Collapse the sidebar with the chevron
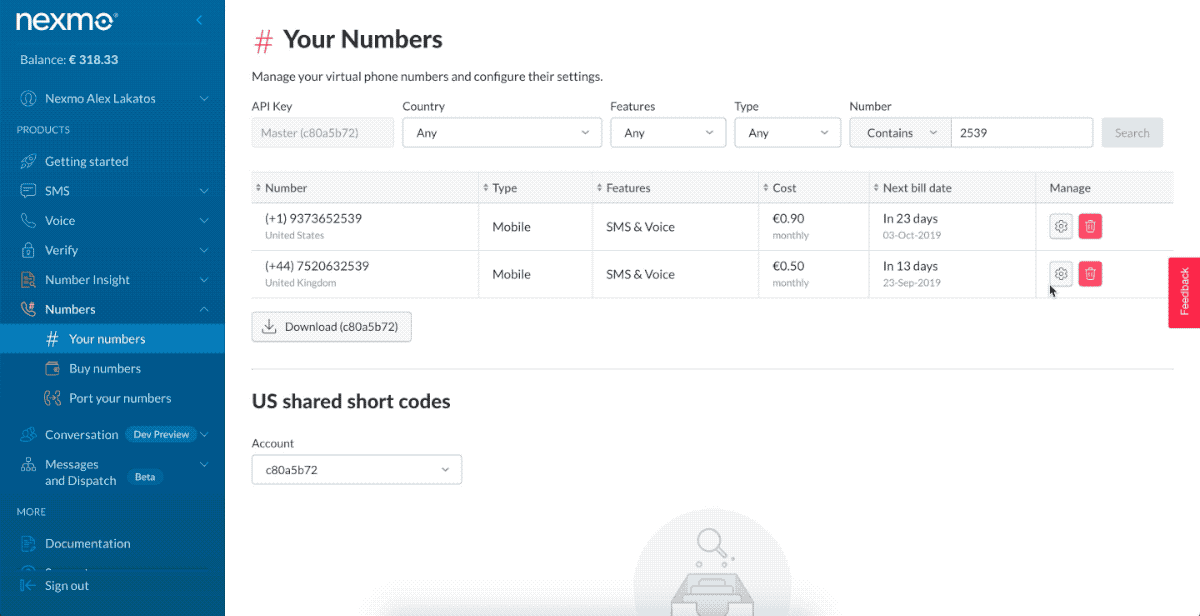This screenshot has height=616, width=1200. point(198,19)
